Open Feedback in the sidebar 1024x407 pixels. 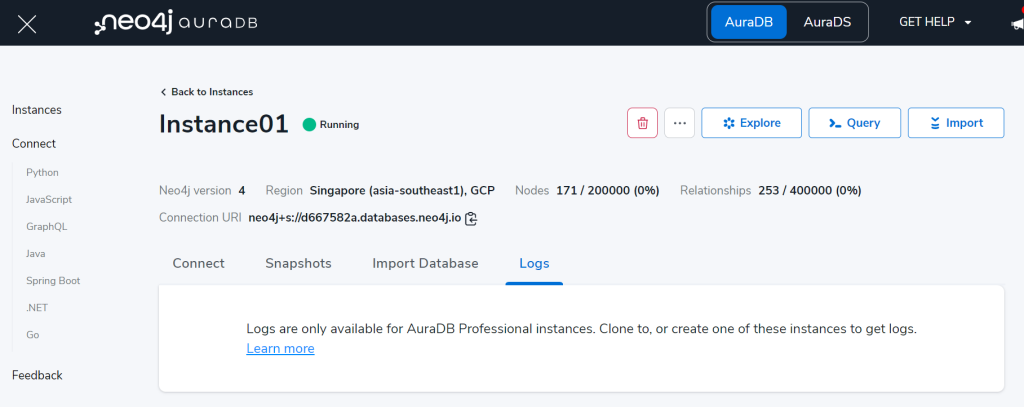pos(37,375)
